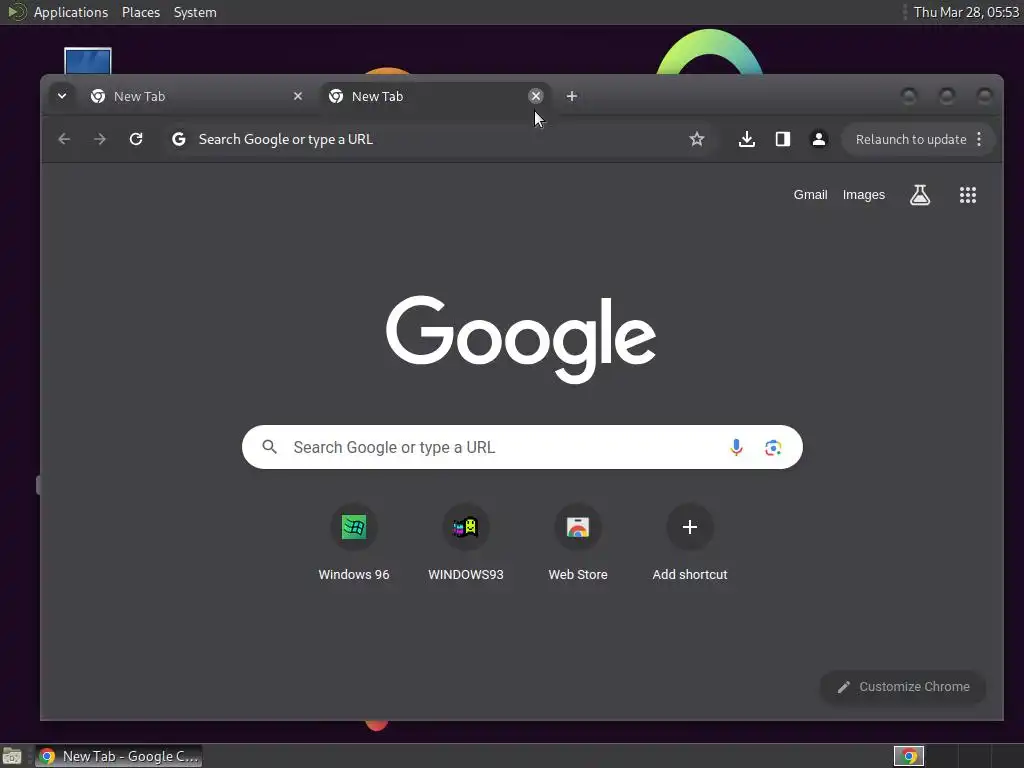1024x768 pixels.
Task: Close the active second New Tab
Action: pyautogui.click(x=536, y=96)
